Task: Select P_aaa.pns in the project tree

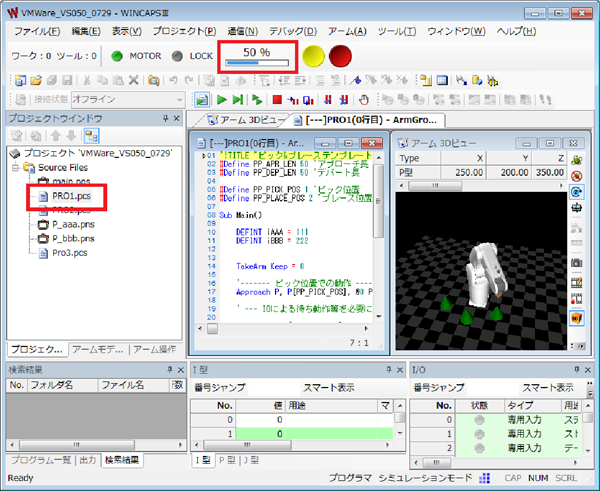Action: 71,225
